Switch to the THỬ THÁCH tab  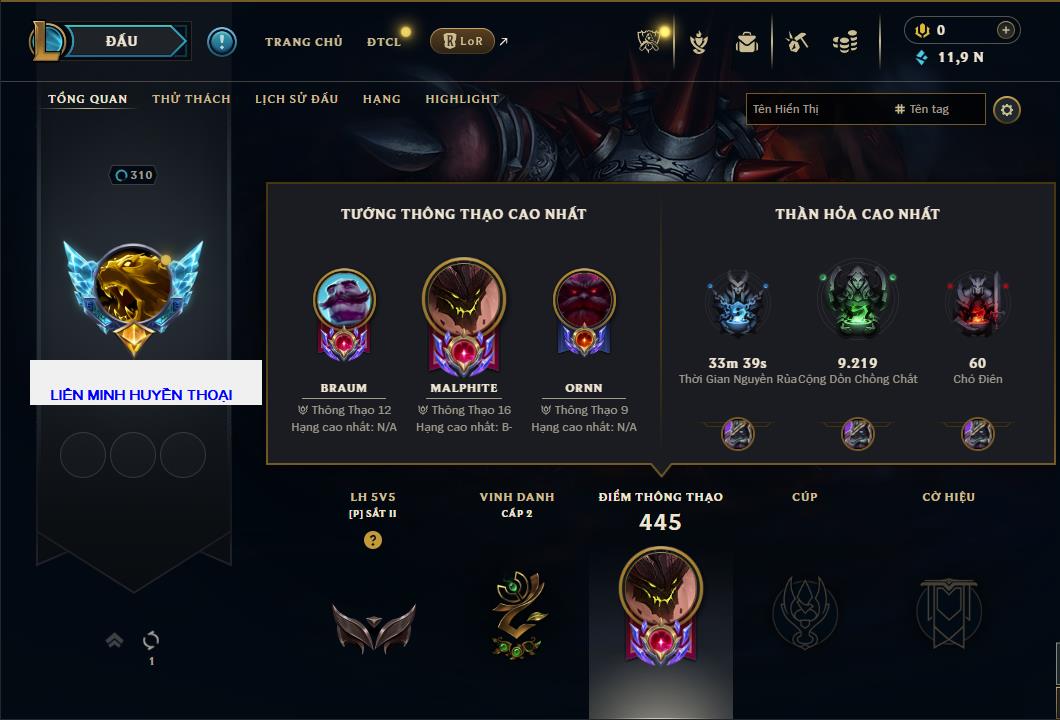click(191, 99)
